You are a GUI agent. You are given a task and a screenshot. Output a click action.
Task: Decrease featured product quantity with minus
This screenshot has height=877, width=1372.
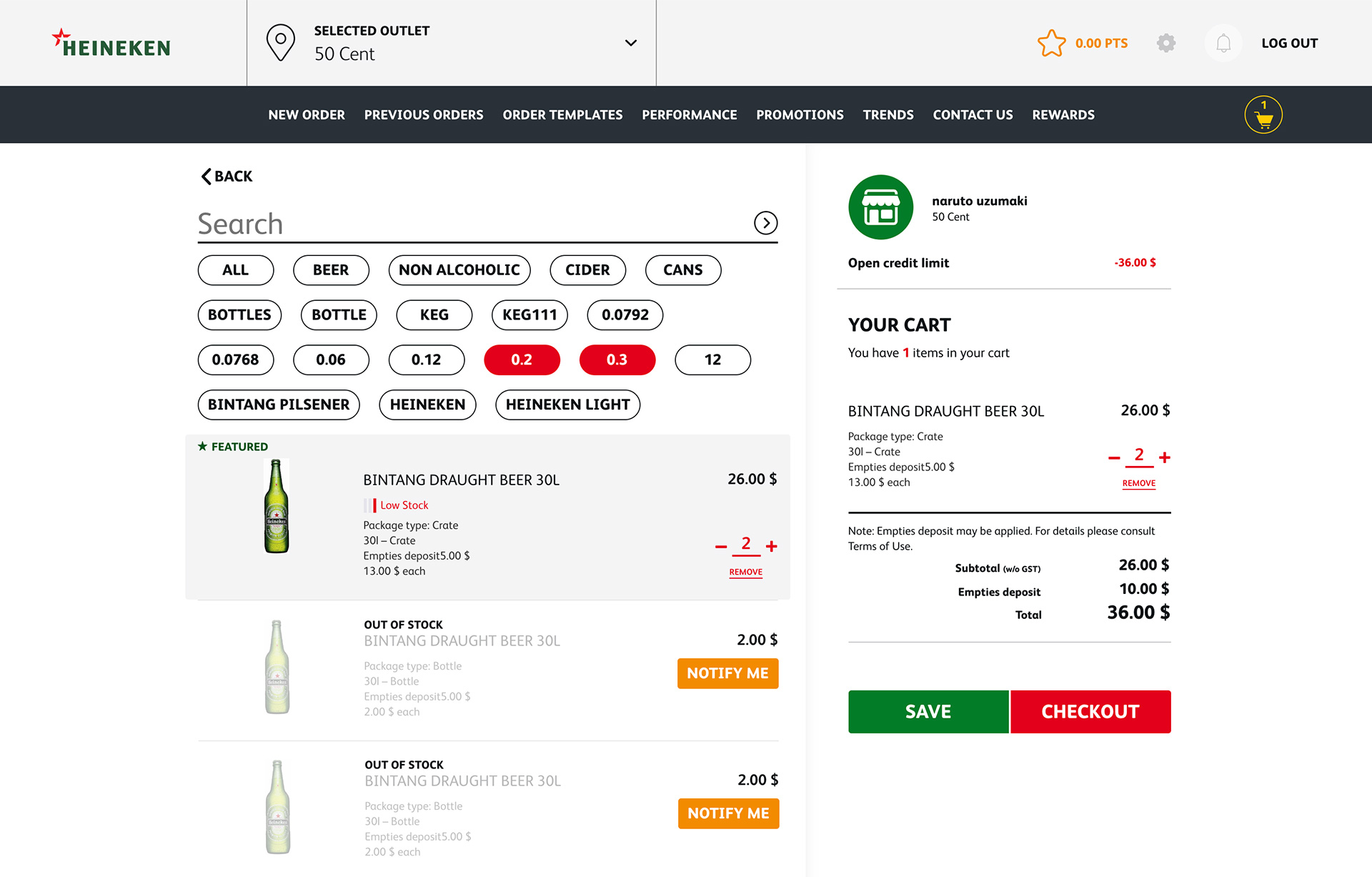click(x=721, y=547)
